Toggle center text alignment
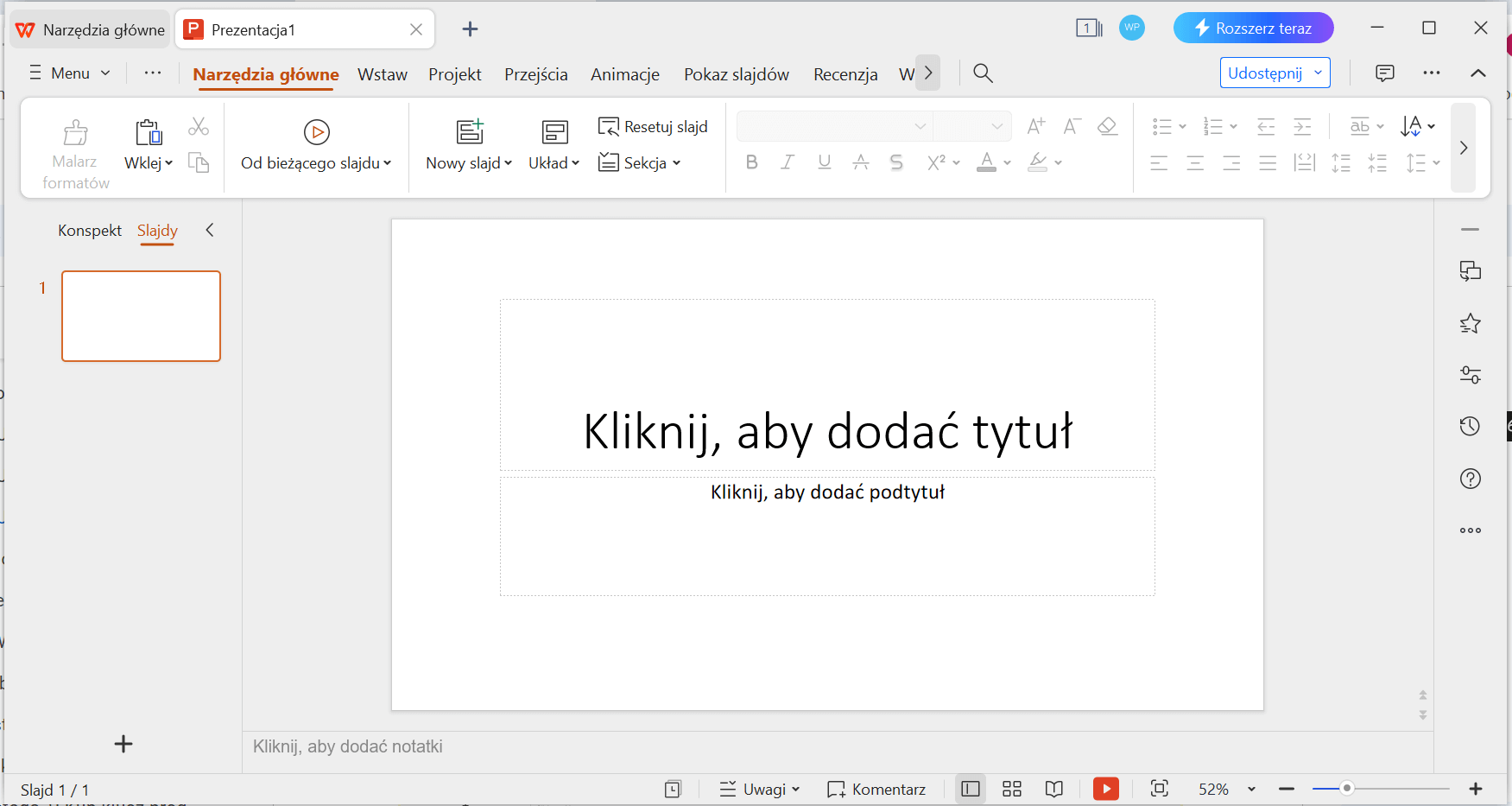Image resolution: width=1512 pixels, height=806 pixels. point(1195,162)
